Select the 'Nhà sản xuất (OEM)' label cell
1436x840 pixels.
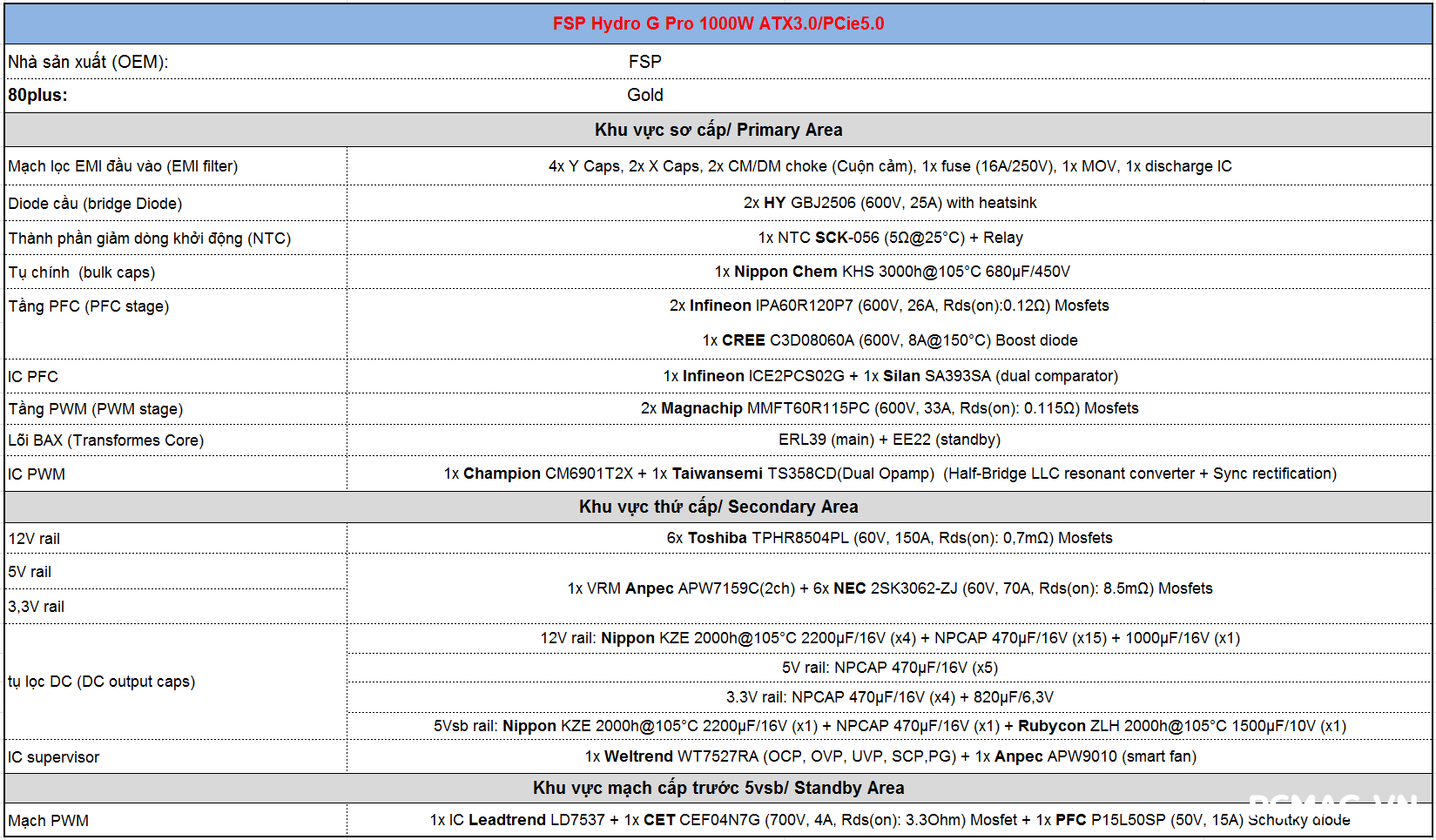click(x=88, y=62)
